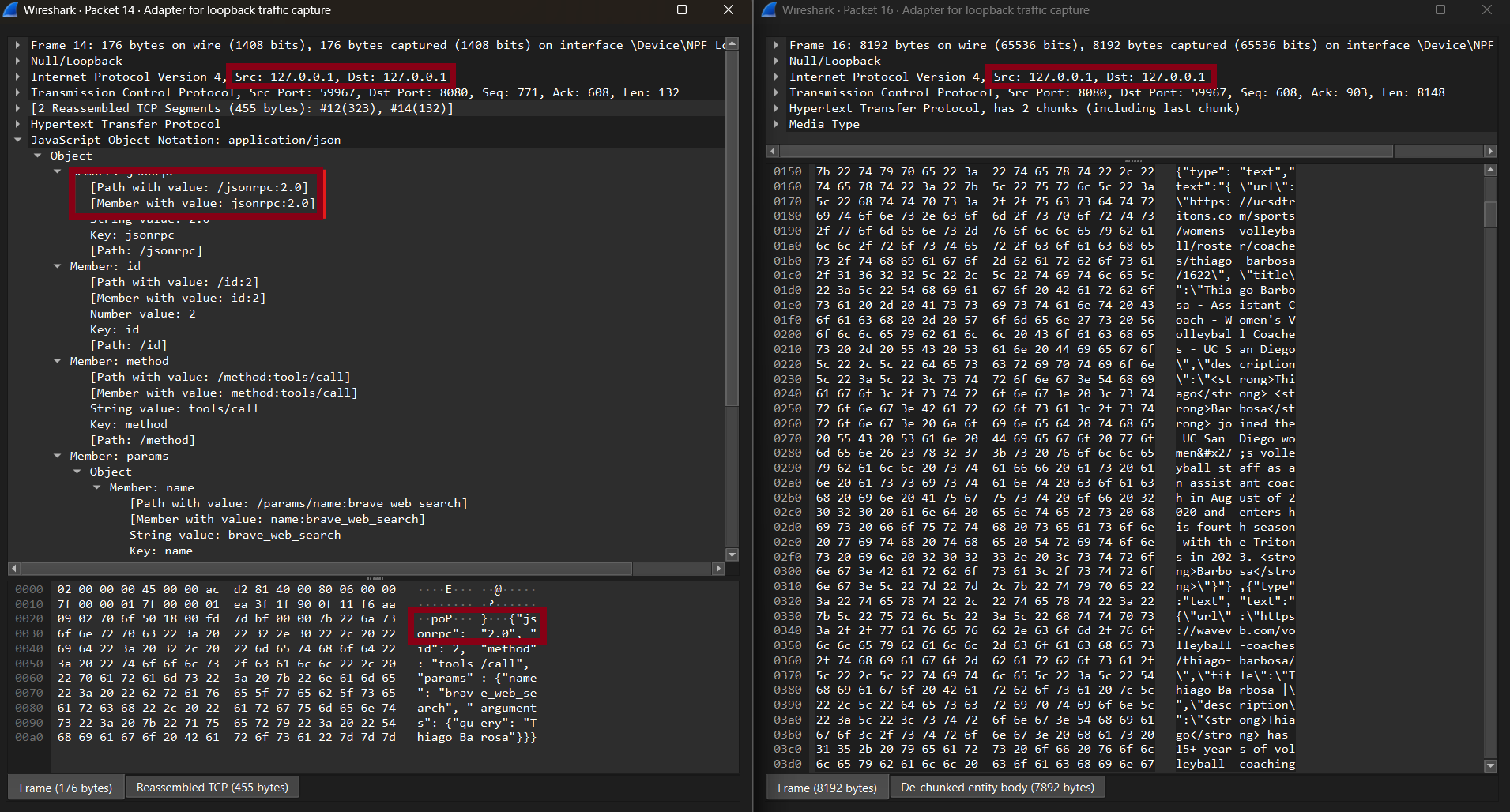Expand Internet Protocol Version 4 details
This screenshot has height=812, width=1510.
20,77
